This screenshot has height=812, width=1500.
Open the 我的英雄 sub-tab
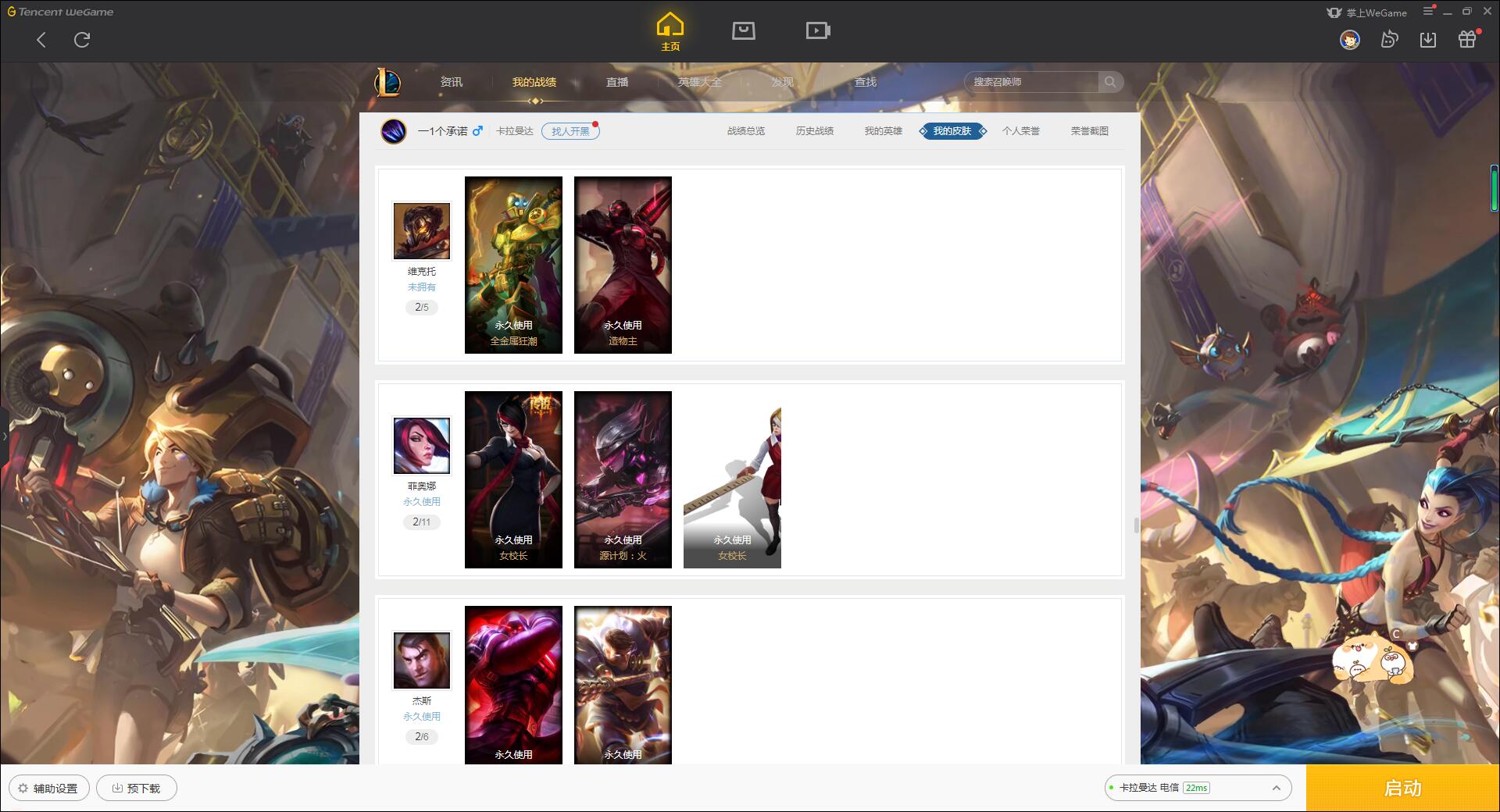click(x=884, y=131)
